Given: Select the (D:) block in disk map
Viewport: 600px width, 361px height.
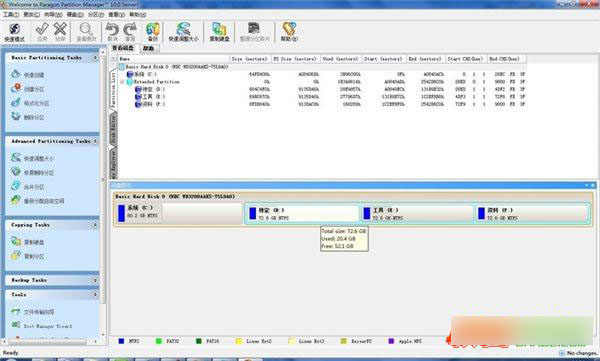Looking at the screenshot, I should point(303,214).
